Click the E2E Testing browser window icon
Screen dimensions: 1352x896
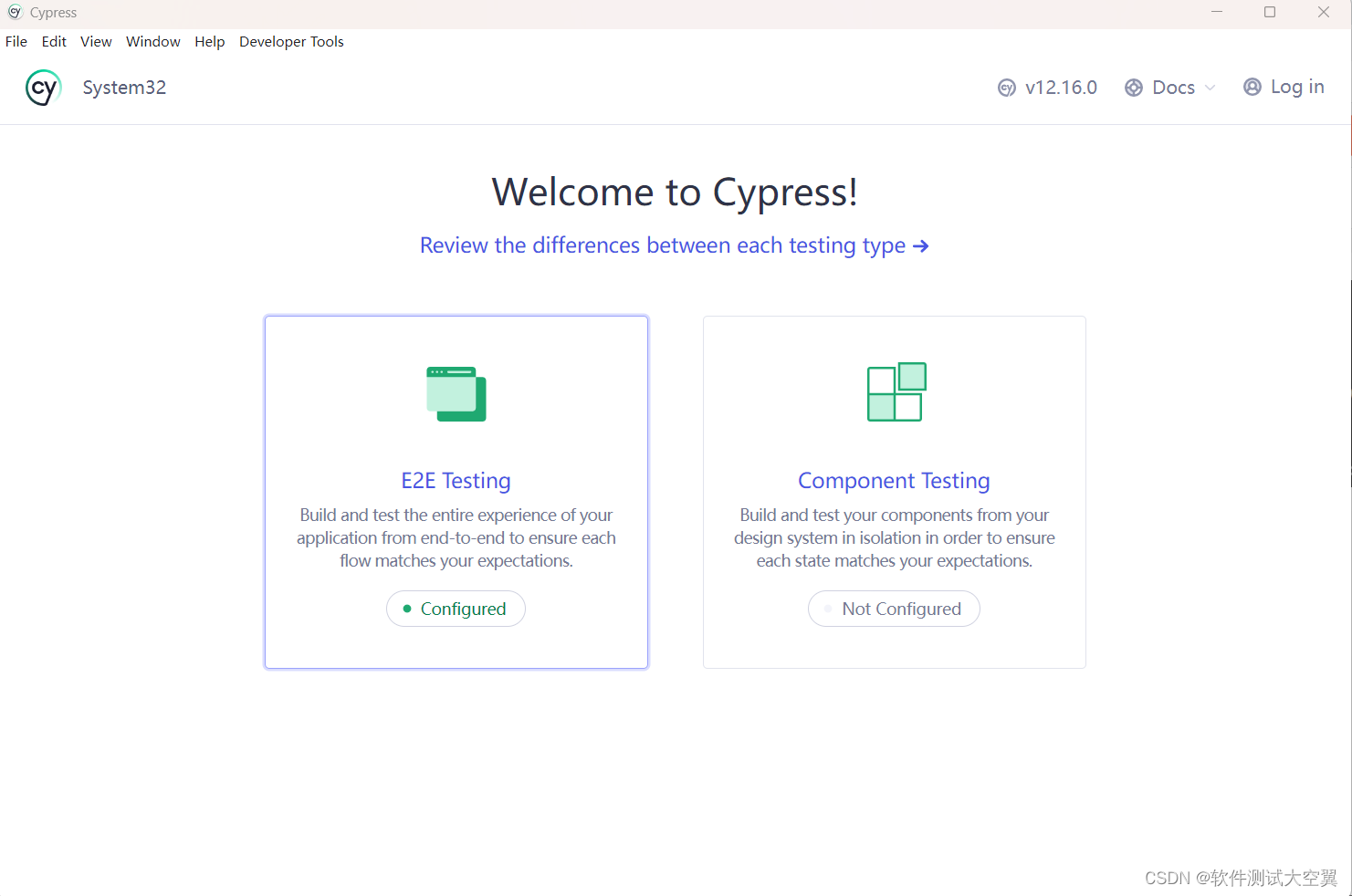click(x=456, y=394)
